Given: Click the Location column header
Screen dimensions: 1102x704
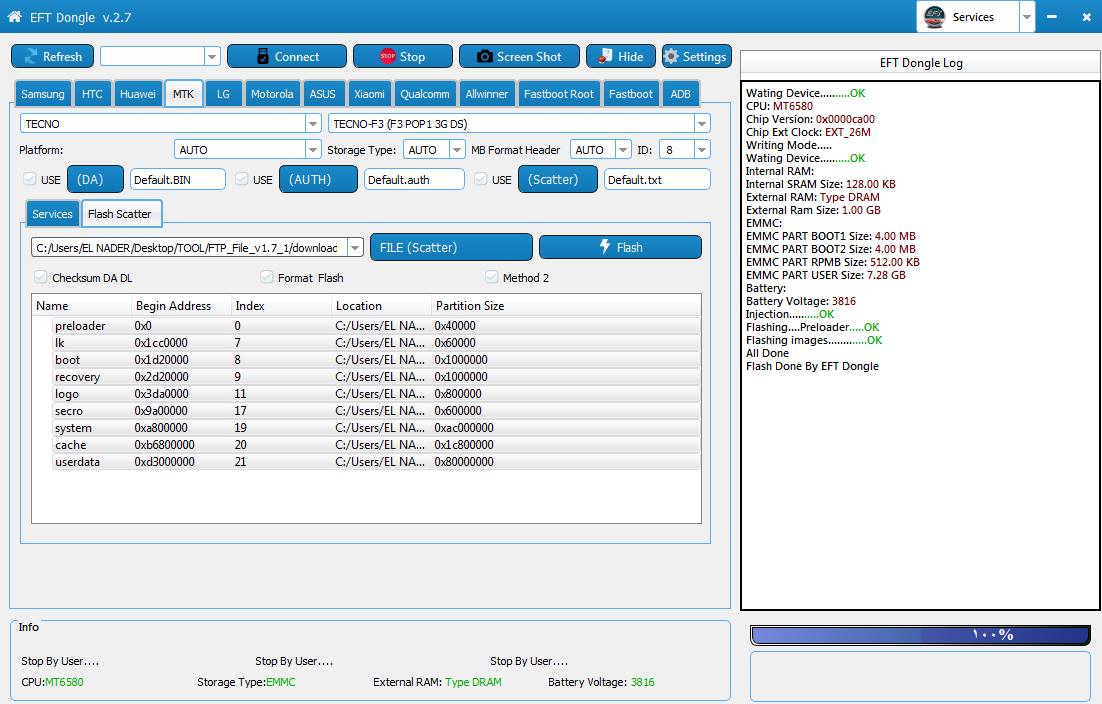Looking at the screenshot, I should pyautogui.click(x=381, y=306).
